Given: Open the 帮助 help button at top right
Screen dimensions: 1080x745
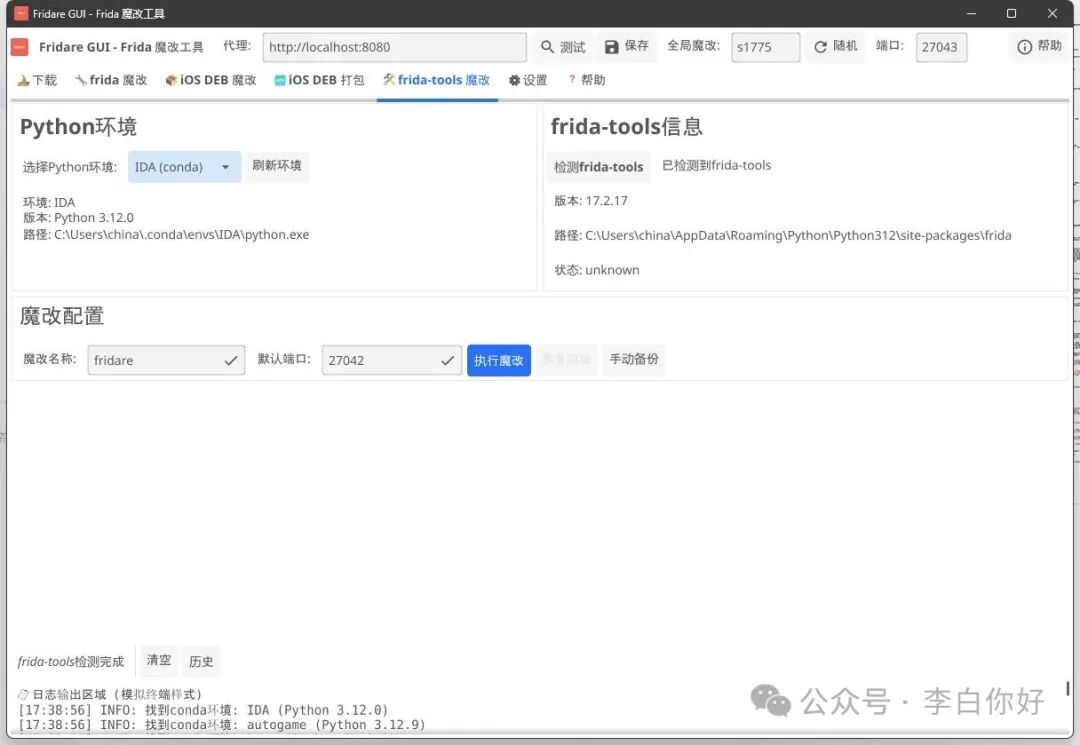Looking at the screenshot, I should 1039,46.
